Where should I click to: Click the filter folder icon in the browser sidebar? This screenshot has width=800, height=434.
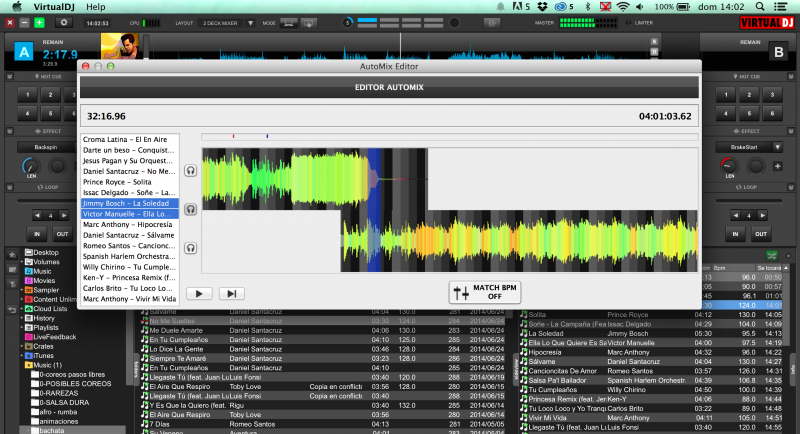point(12,285)
